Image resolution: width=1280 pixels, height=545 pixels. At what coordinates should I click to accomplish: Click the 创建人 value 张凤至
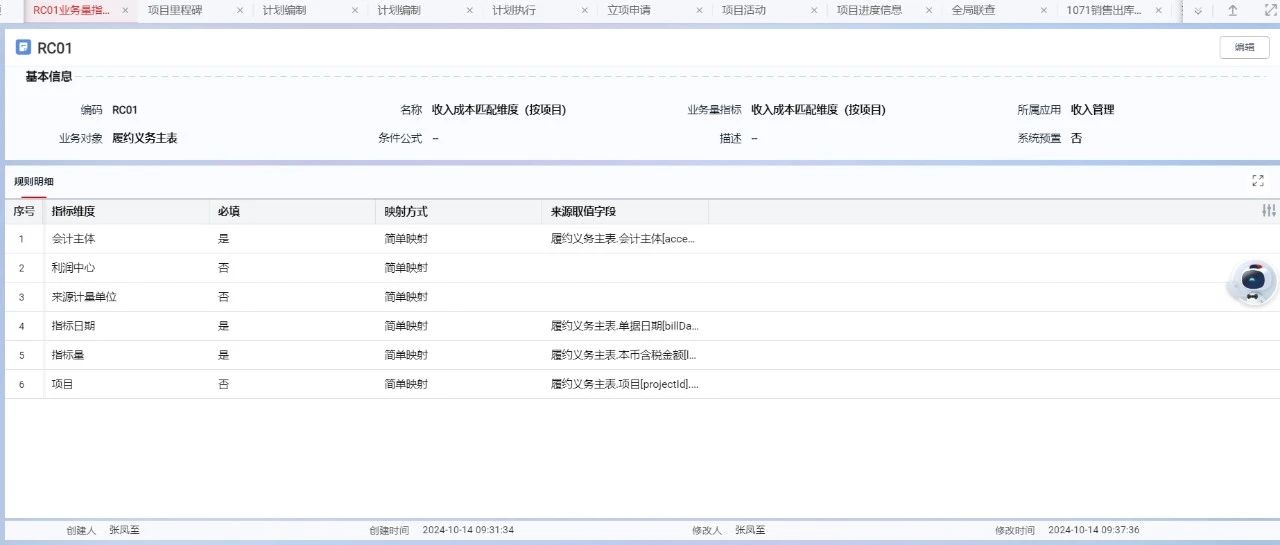[x=124, y=530]
